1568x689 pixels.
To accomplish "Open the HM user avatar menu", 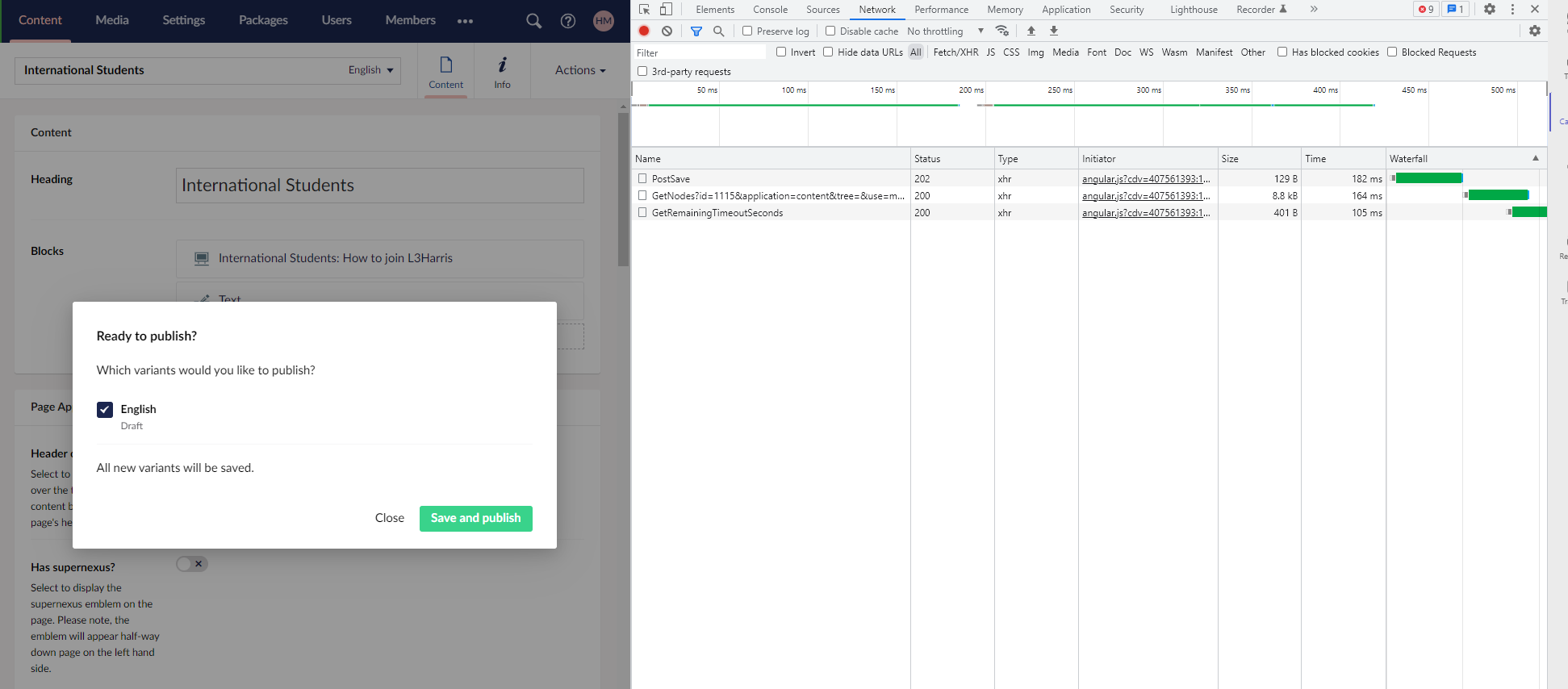I will click(604, 21).
